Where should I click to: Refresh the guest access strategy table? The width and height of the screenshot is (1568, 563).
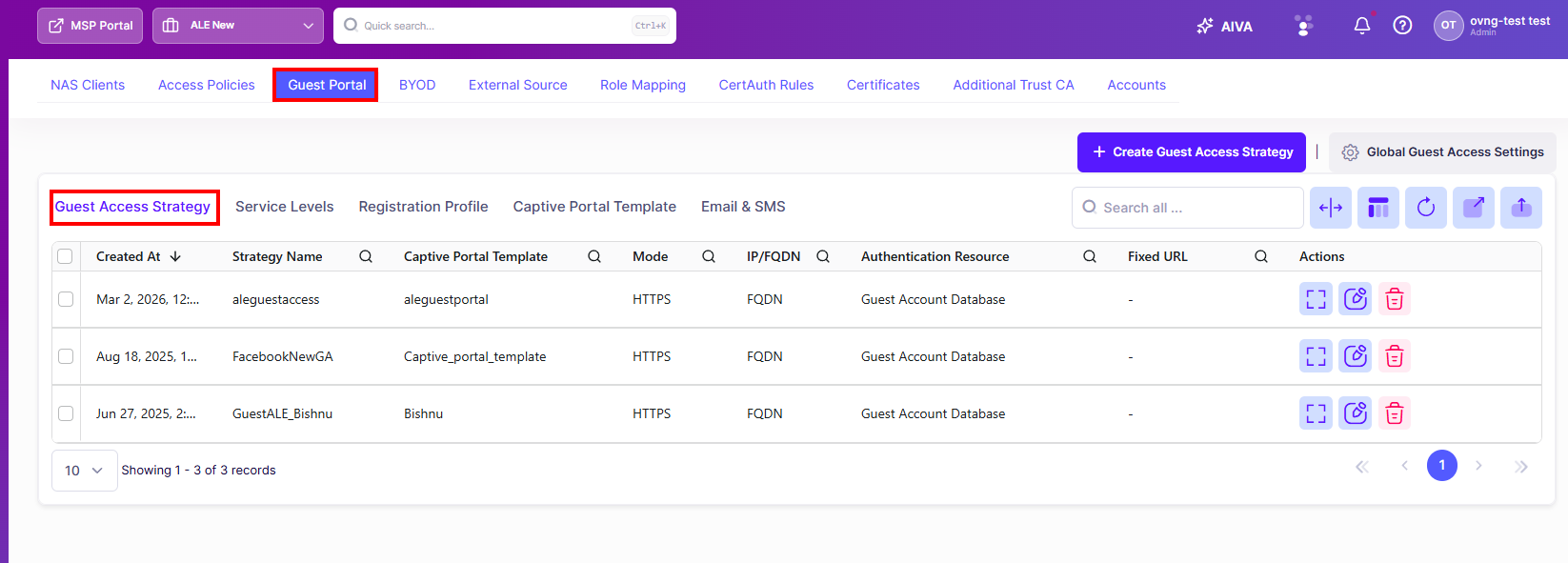(1426, 208)
